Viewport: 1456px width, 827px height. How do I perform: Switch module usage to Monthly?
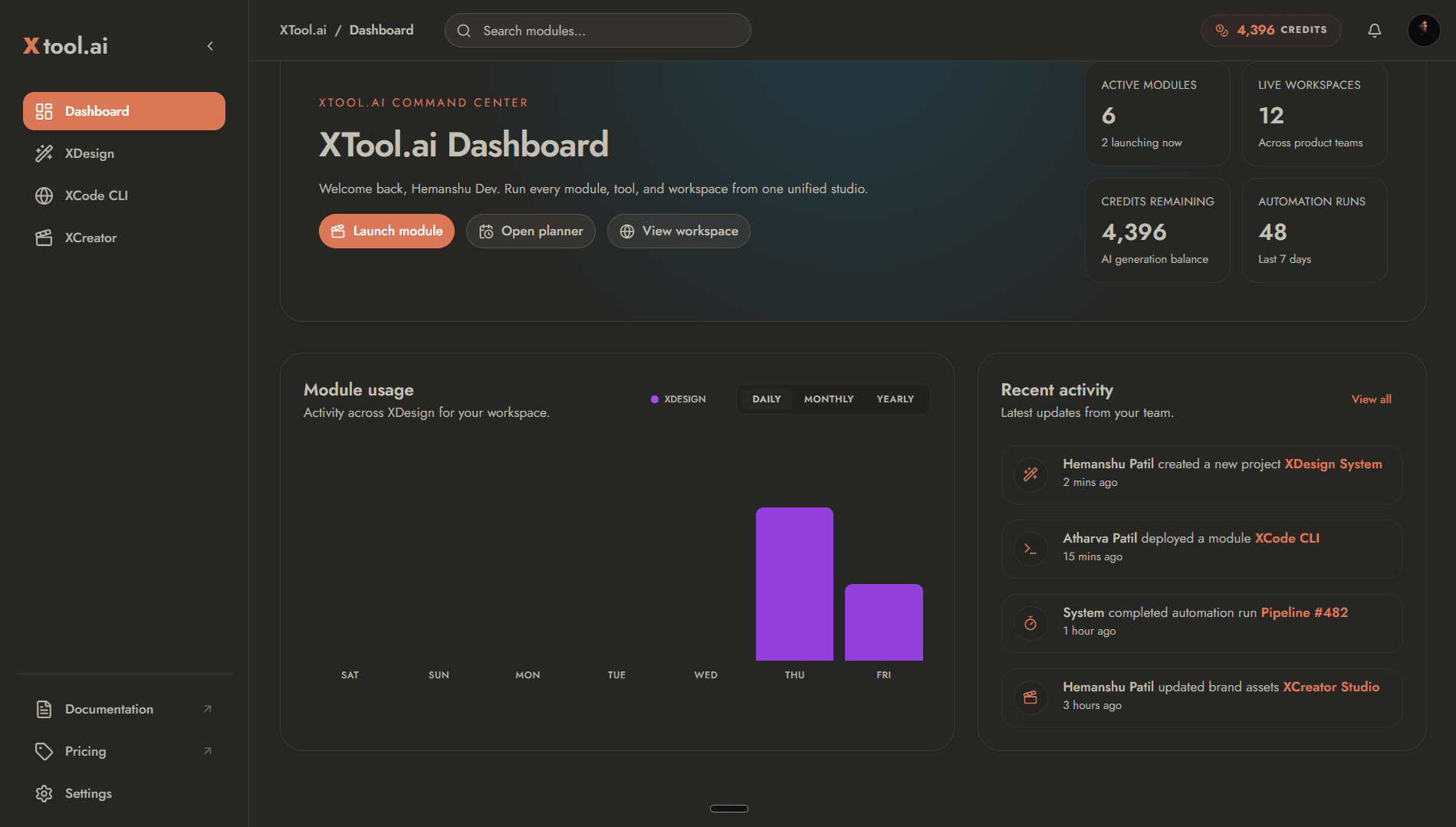click(x=828, y=399)
